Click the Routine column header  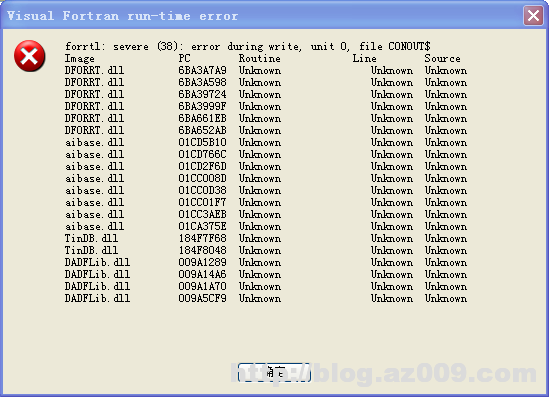click(x=260, y=58)
